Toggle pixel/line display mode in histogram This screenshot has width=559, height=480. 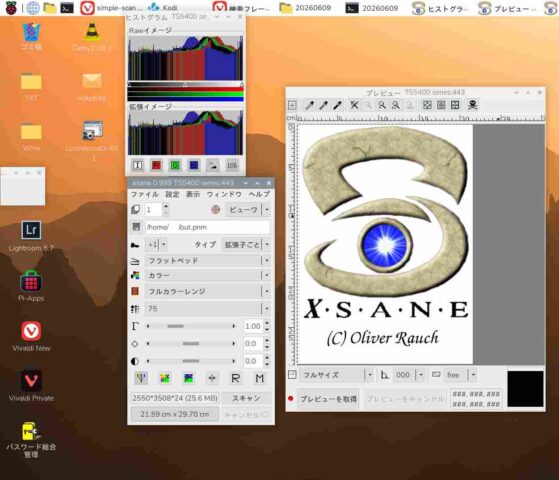213,165
